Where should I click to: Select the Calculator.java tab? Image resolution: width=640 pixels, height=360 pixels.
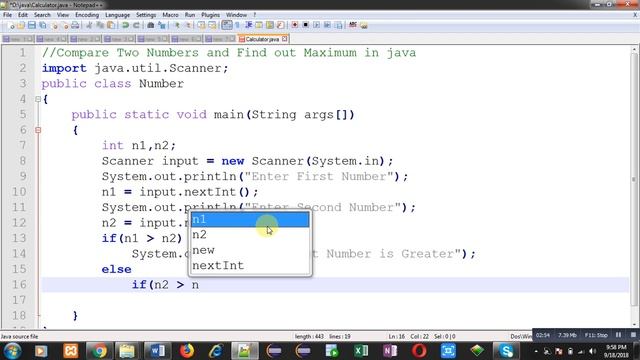pos(262,39)
